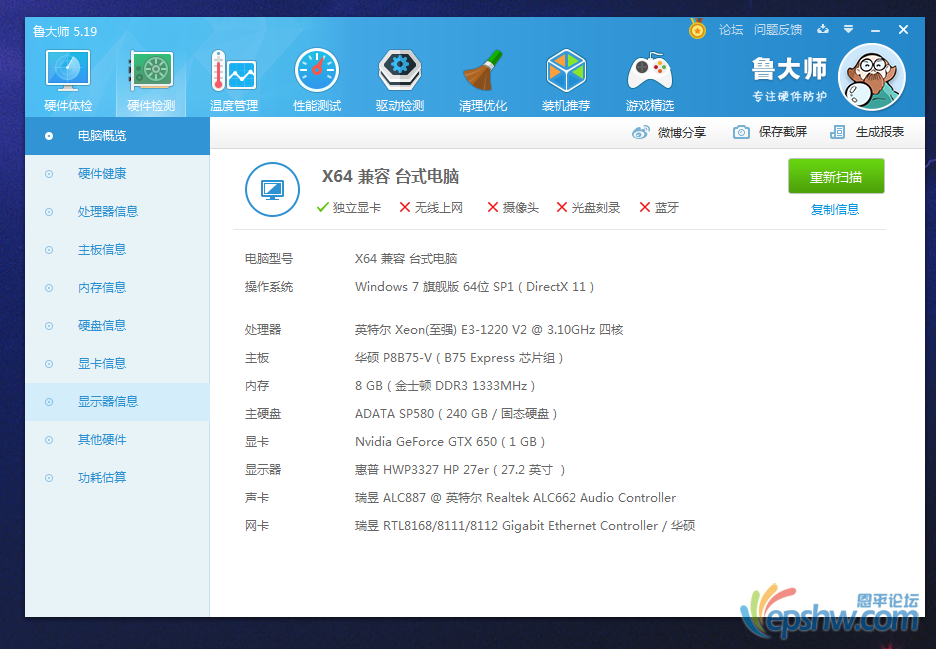Click the desktop computer icon in the circle

272,189
